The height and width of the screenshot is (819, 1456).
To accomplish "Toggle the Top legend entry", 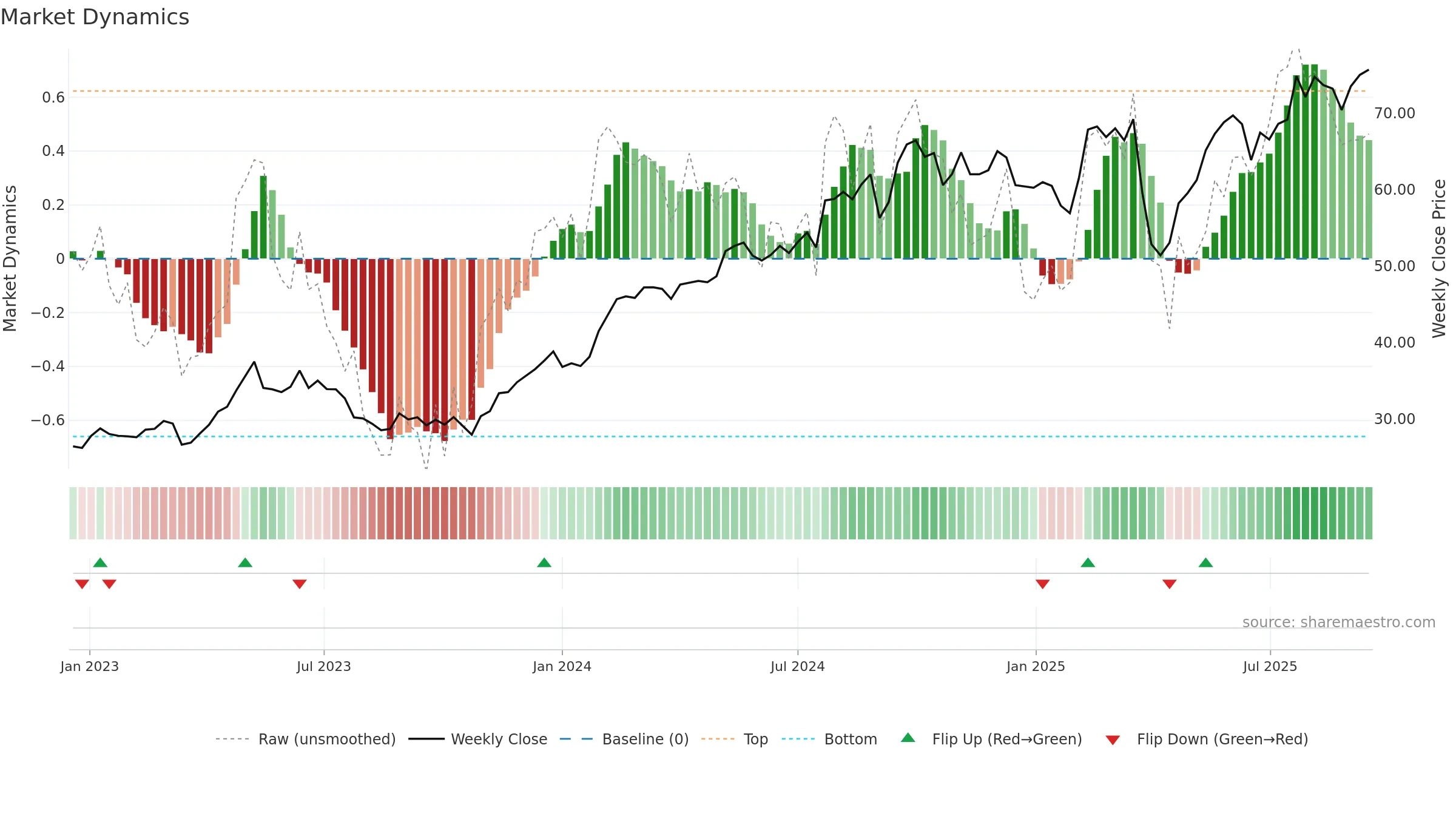I will pyautogui.click(x=735, y=739).
